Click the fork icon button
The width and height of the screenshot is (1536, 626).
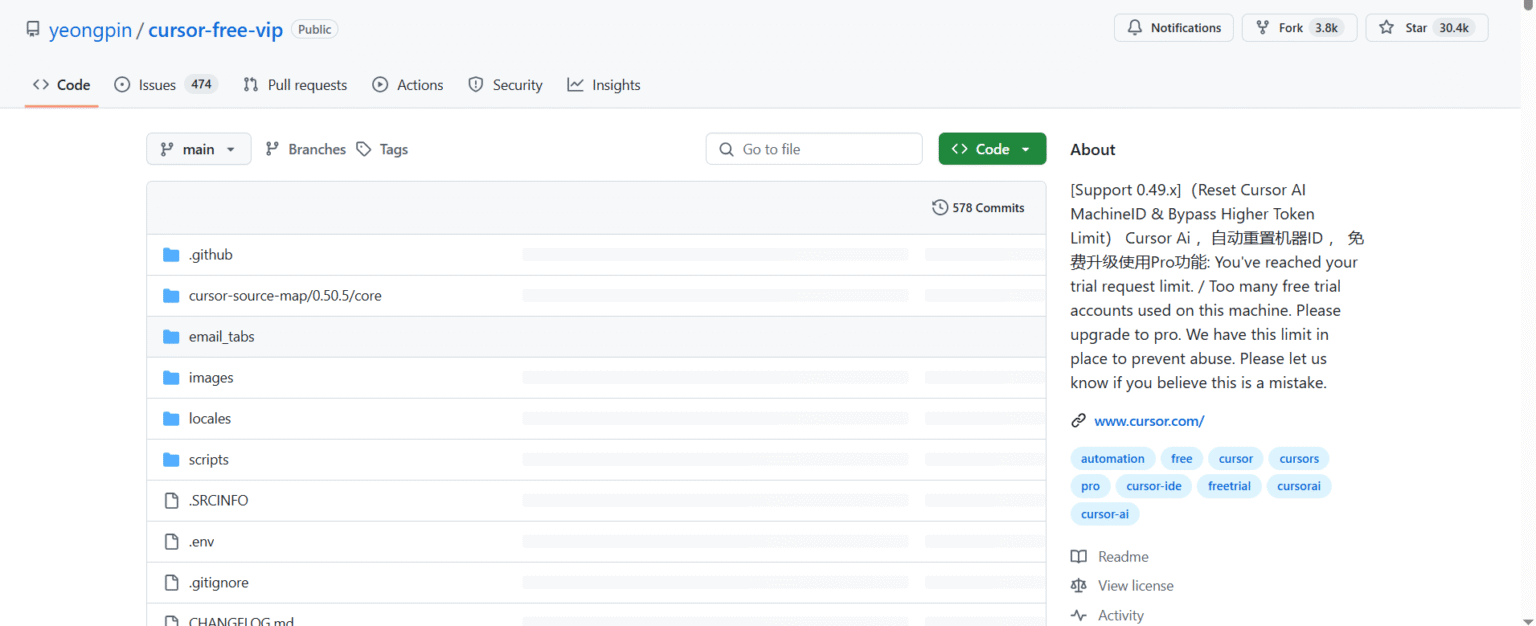coord(1263,28)
